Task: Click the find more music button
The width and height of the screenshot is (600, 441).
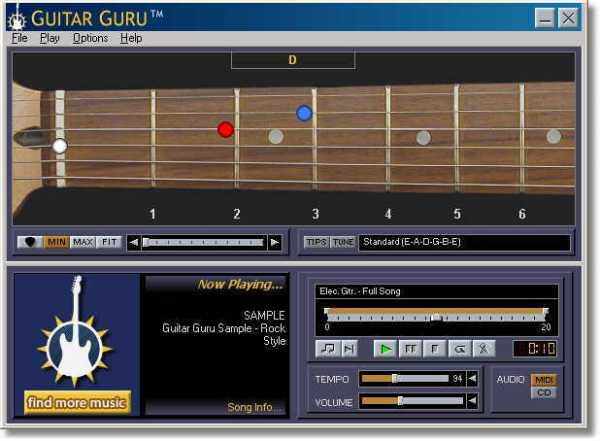Action: point(77,402)
